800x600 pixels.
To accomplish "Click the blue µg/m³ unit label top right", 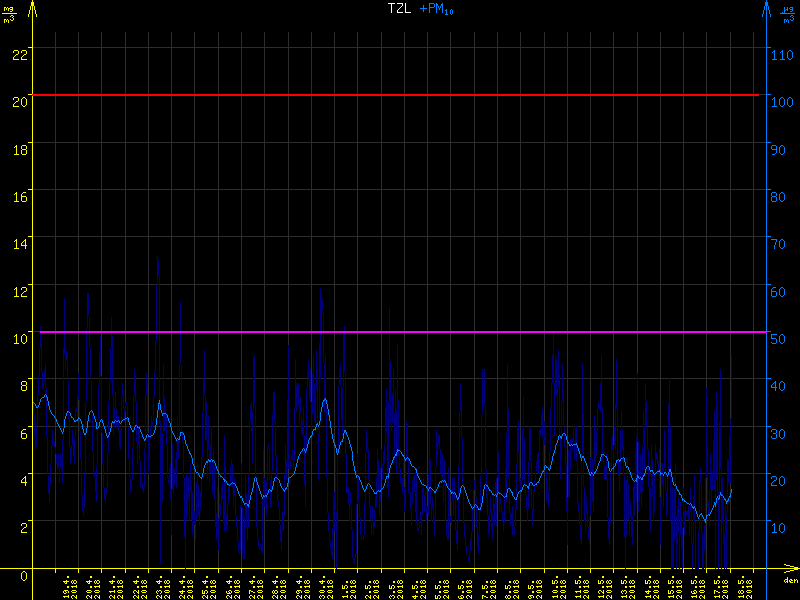I will [789, 13].
